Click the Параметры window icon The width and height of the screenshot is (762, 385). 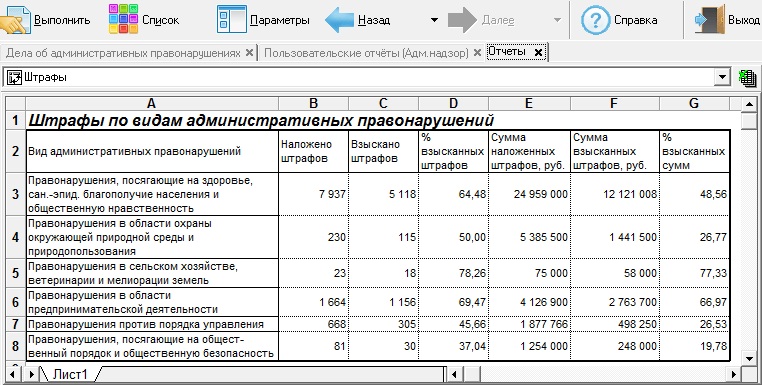click(231, 19)
